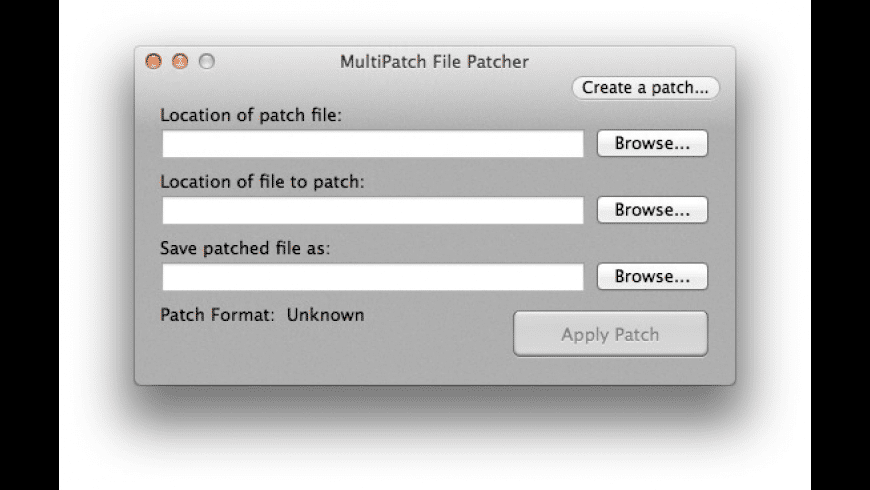Browse for the file to patch
The height and width of the screenshot is (490, 870).
652,210
